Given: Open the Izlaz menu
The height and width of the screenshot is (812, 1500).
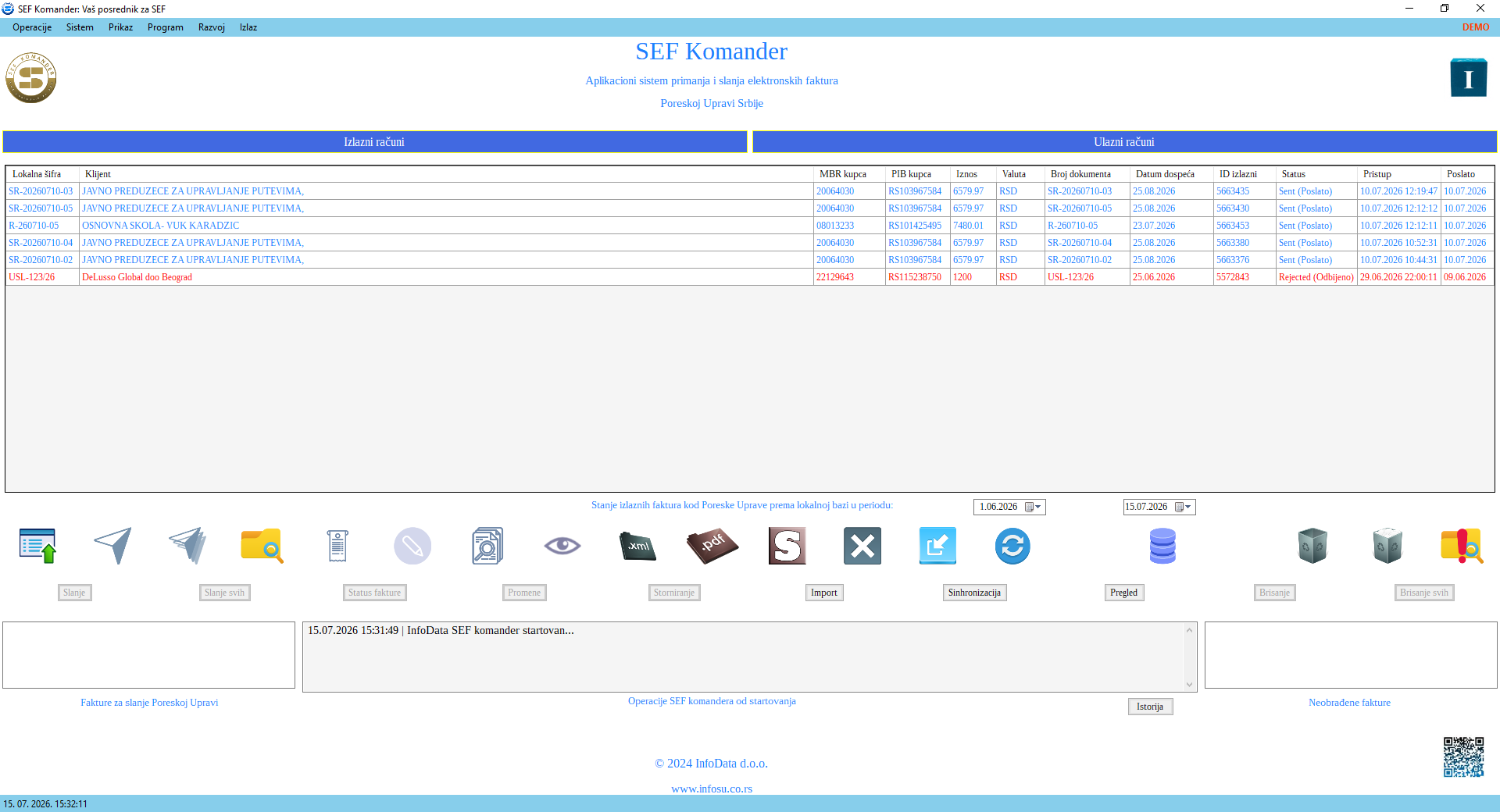Looking at the screenshot, I should [248, 27].
